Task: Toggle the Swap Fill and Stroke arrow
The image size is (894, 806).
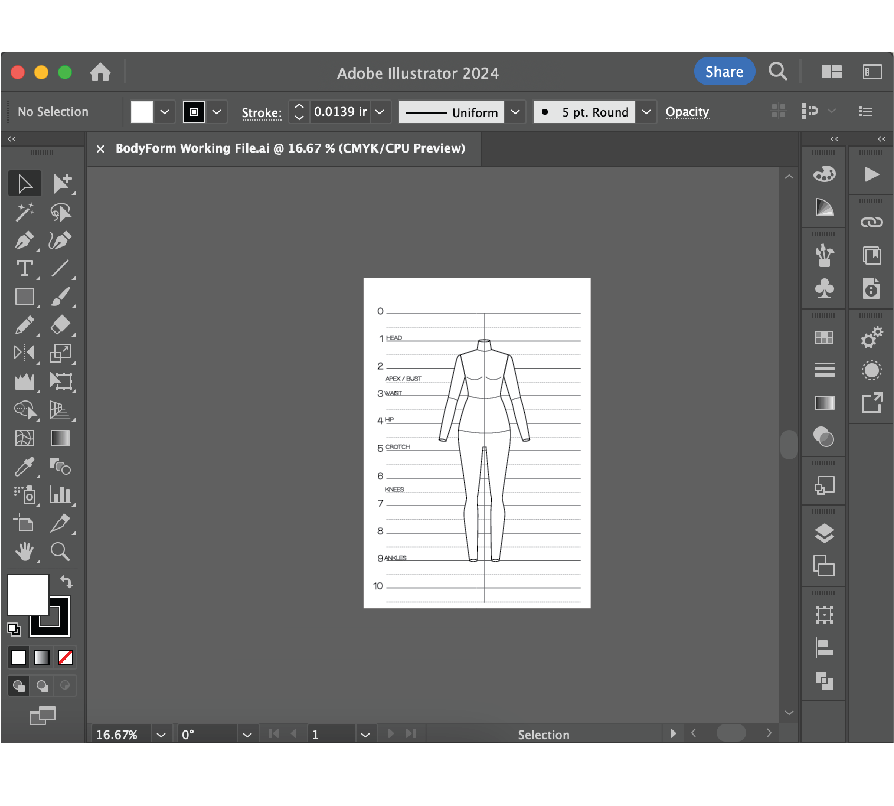Action: click(66, 581)
